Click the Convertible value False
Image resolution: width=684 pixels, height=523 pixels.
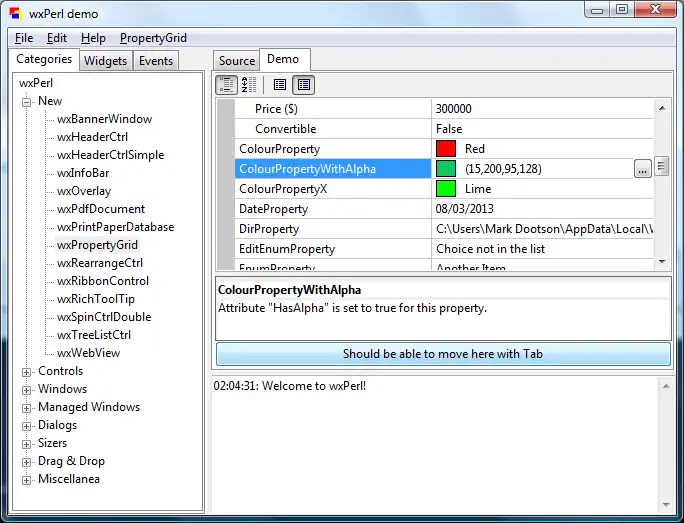click(449, 129)
